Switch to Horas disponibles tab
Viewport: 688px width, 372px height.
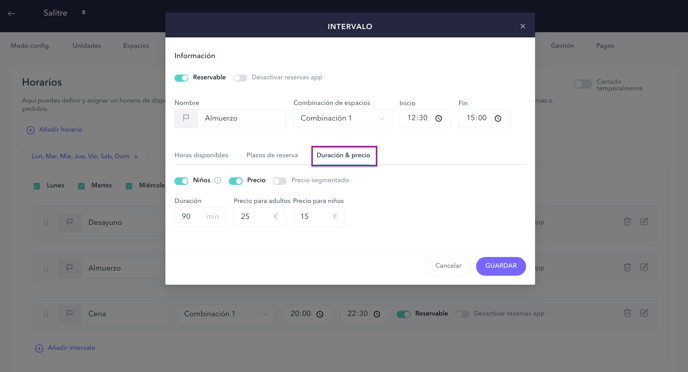coord(201,155)
